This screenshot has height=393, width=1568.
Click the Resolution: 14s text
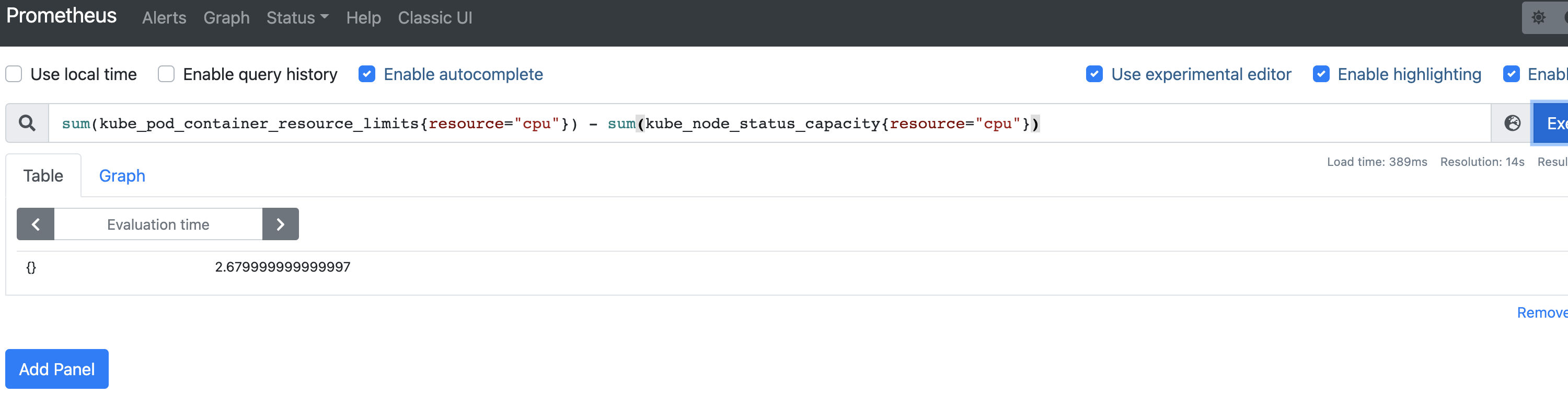[x=1482, y=162]
